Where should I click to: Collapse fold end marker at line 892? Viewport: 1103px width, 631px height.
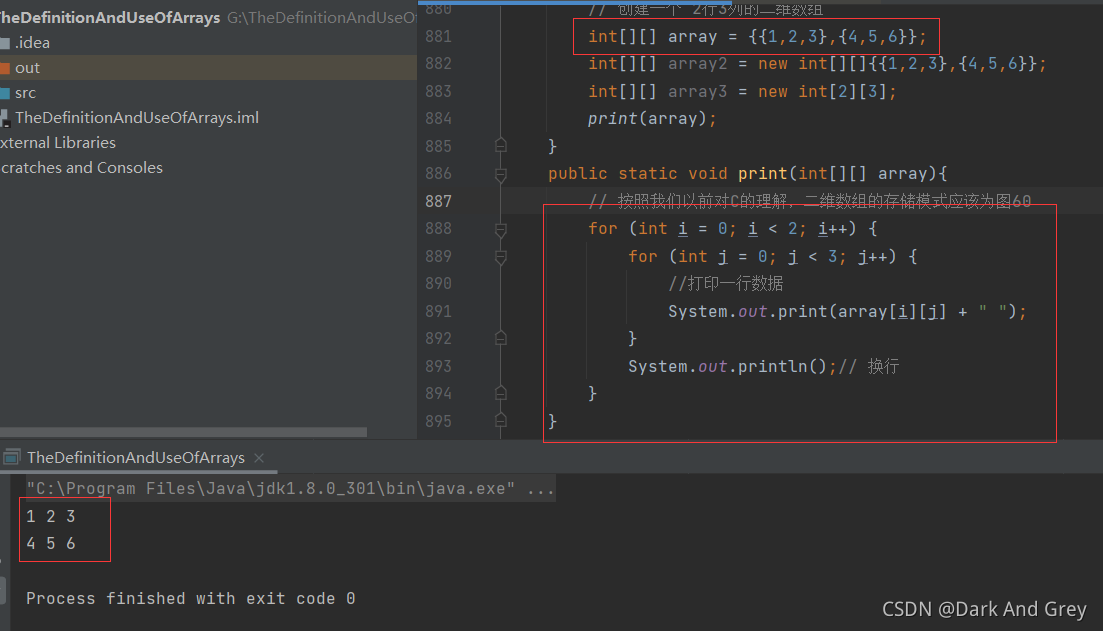501,338
